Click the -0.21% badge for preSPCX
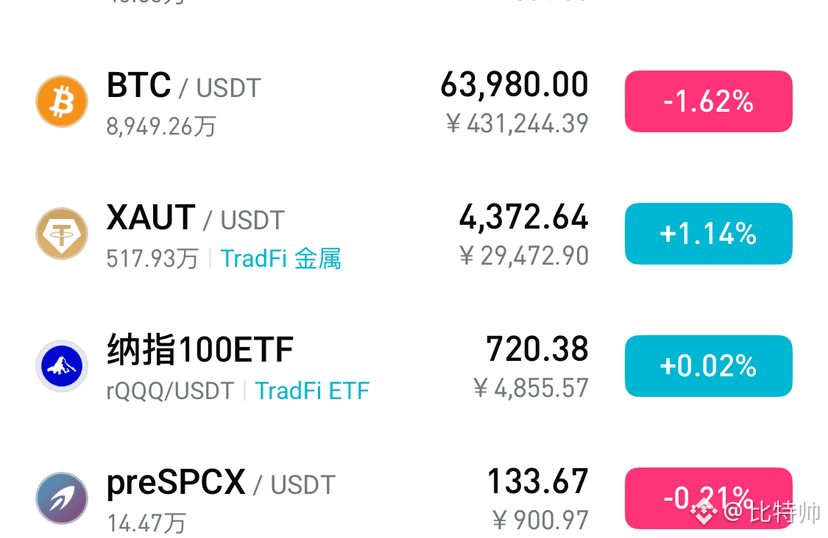828x538 pixels. coord(709,498)
